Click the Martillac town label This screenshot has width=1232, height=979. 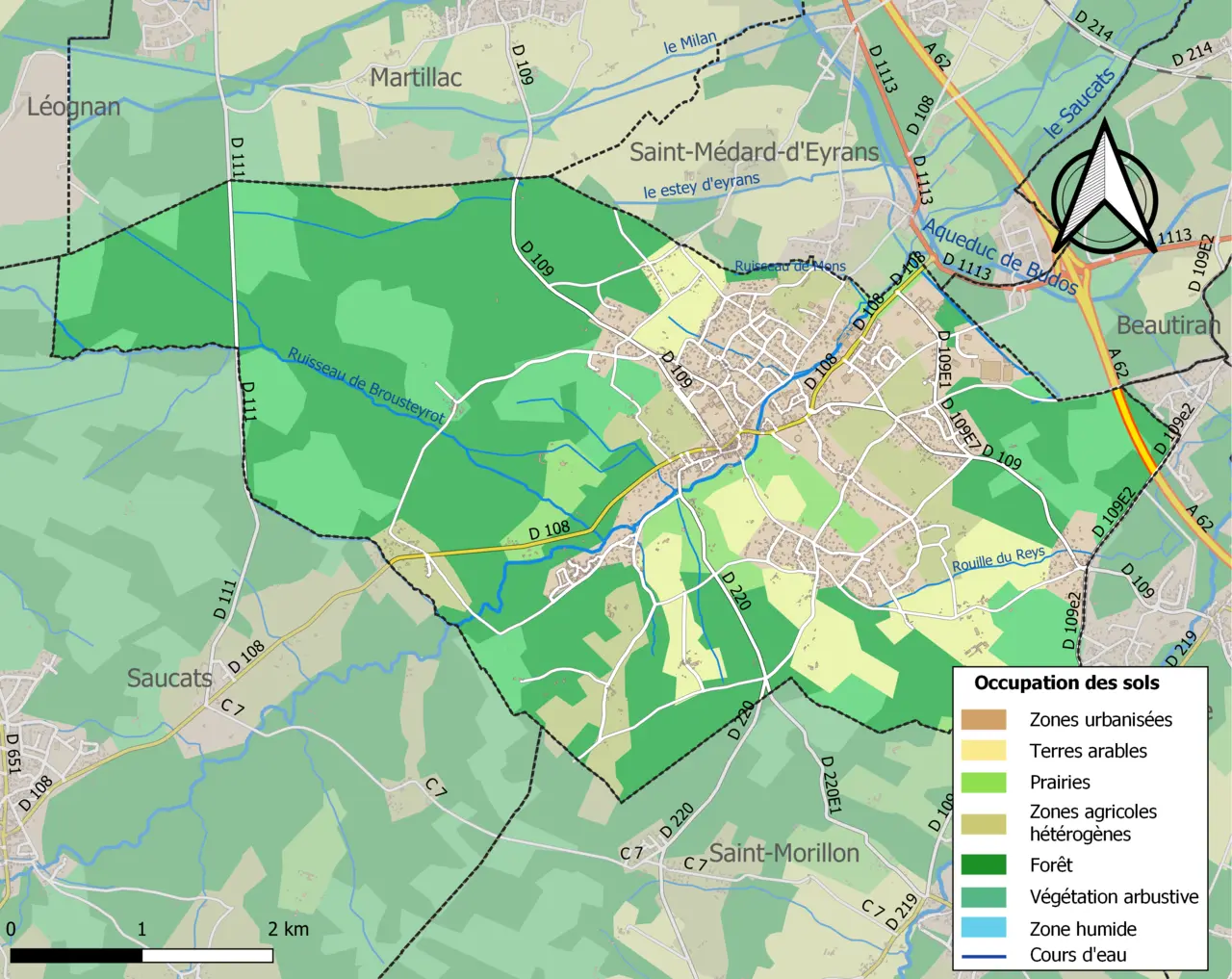tap(416, 78)
